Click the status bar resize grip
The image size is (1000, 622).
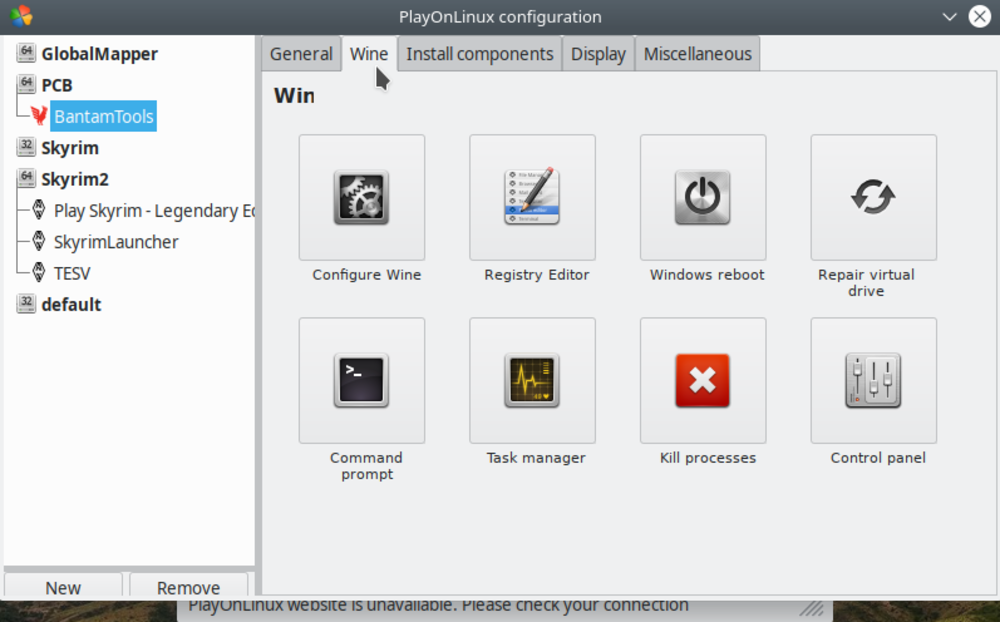click(812, 607)
